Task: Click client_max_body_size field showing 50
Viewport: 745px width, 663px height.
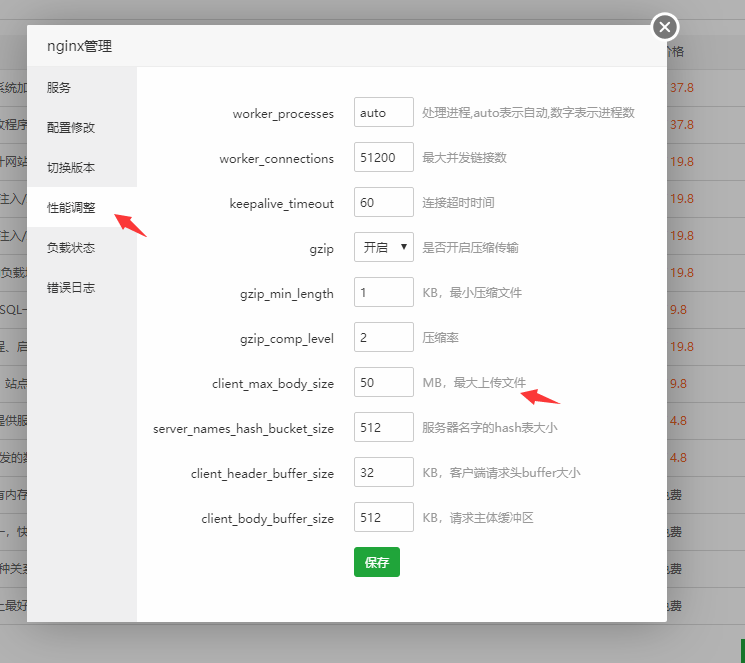Action: coord(383,382)
